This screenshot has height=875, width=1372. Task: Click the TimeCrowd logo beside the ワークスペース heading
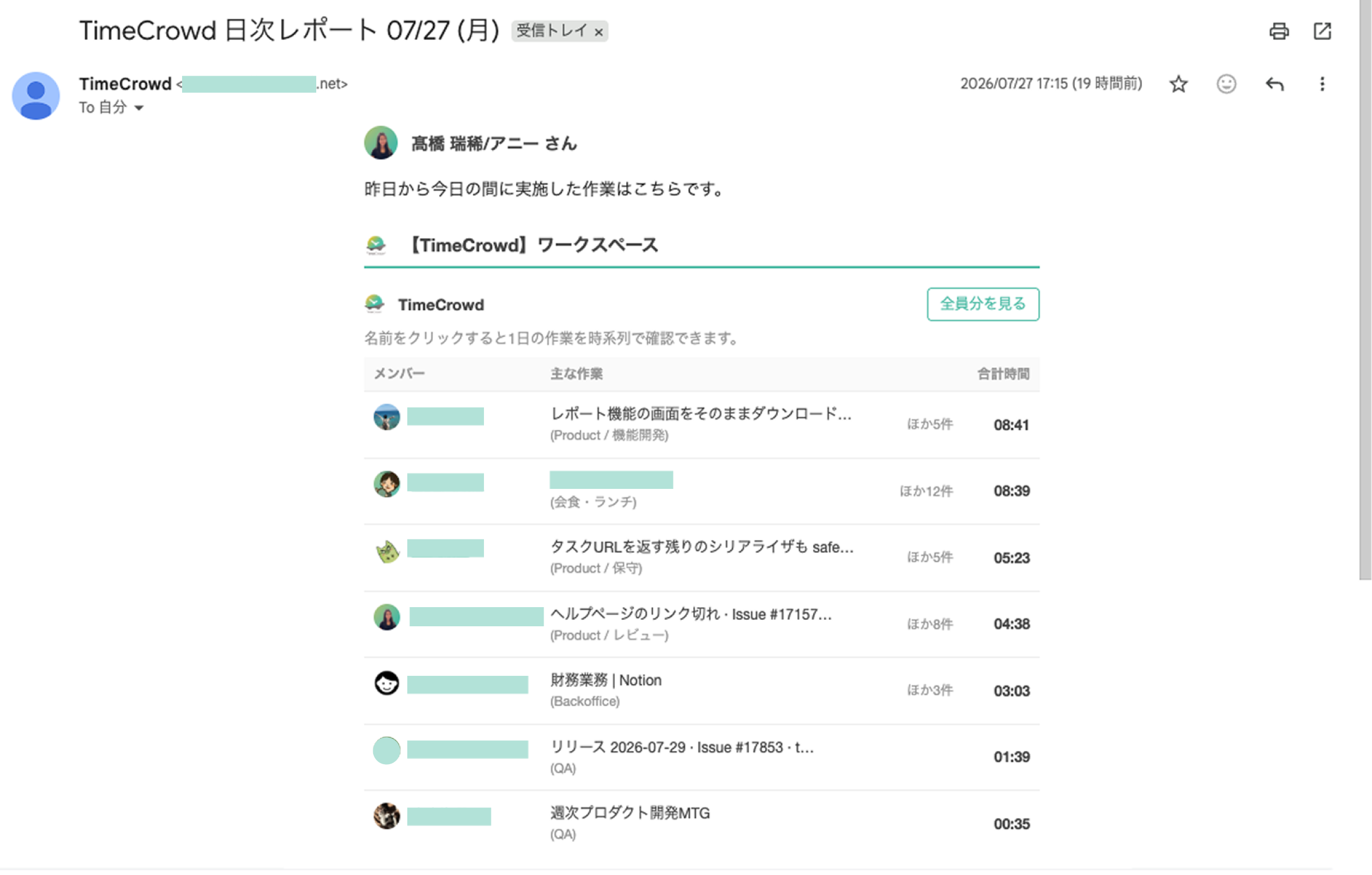click(375, 246)
